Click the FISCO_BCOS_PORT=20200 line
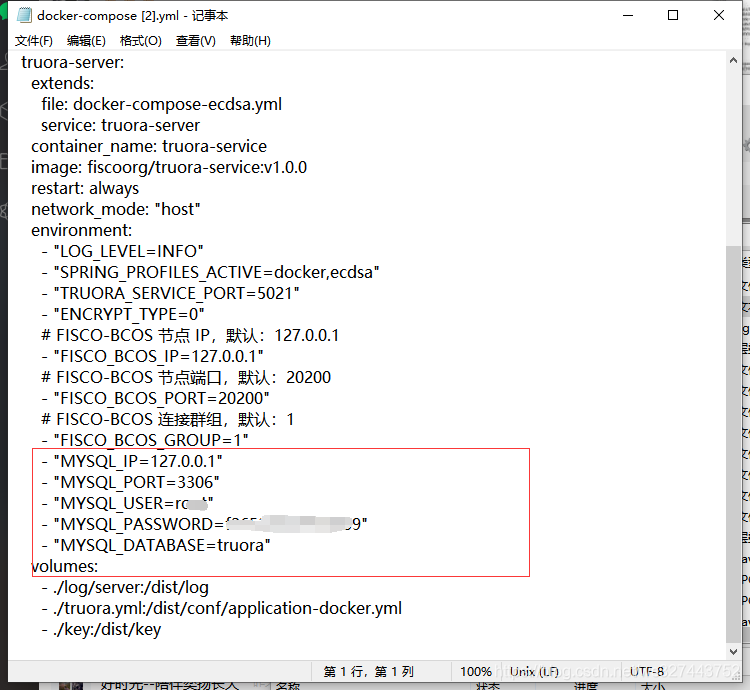Screen dimensions: 750x690 pos(155,399)
